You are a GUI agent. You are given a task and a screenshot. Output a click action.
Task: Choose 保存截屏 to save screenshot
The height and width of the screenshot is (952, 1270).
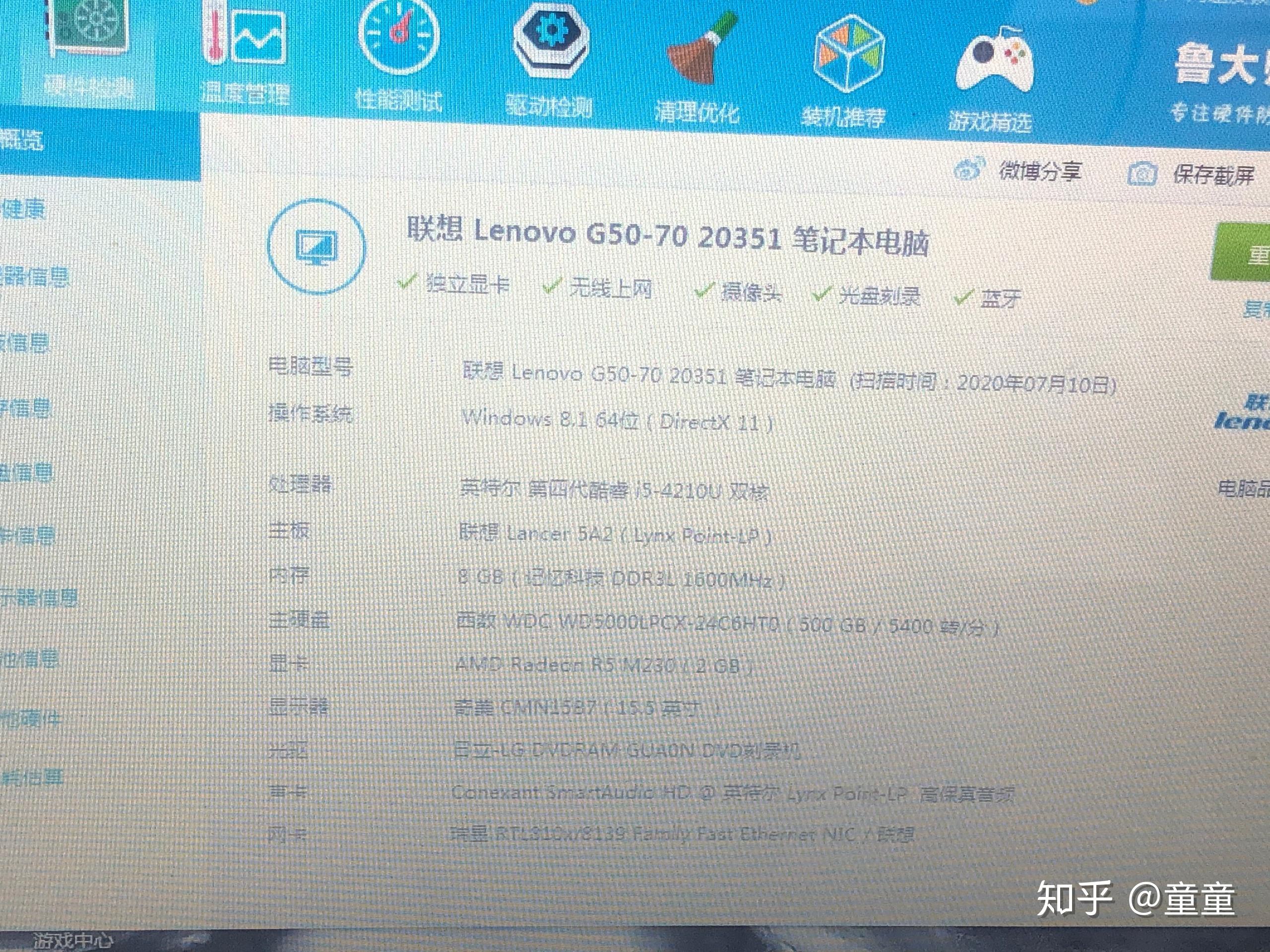click(1213, 175)
